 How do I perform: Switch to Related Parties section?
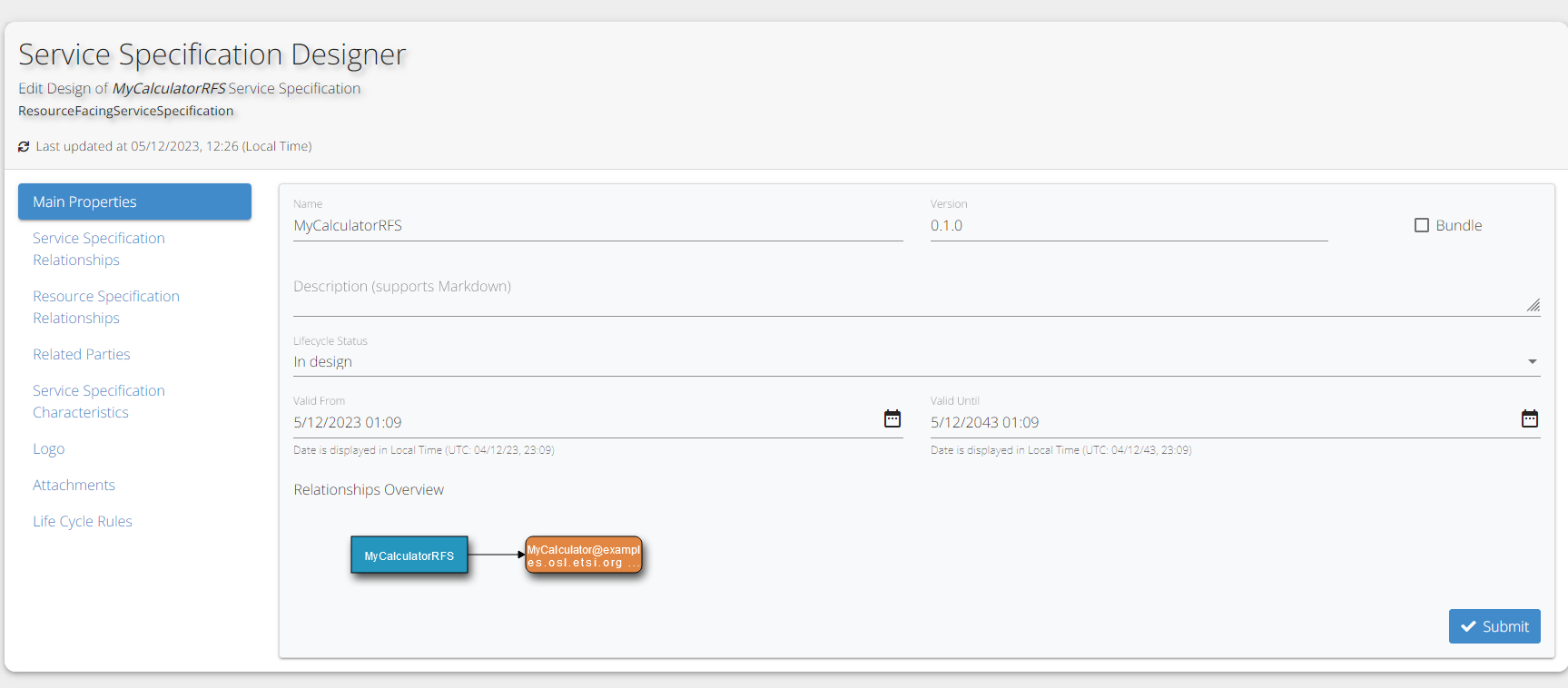[82, 354]
